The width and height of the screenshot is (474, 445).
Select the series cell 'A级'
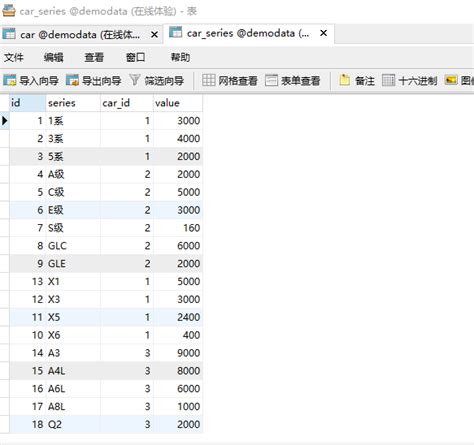pos(73,174)
